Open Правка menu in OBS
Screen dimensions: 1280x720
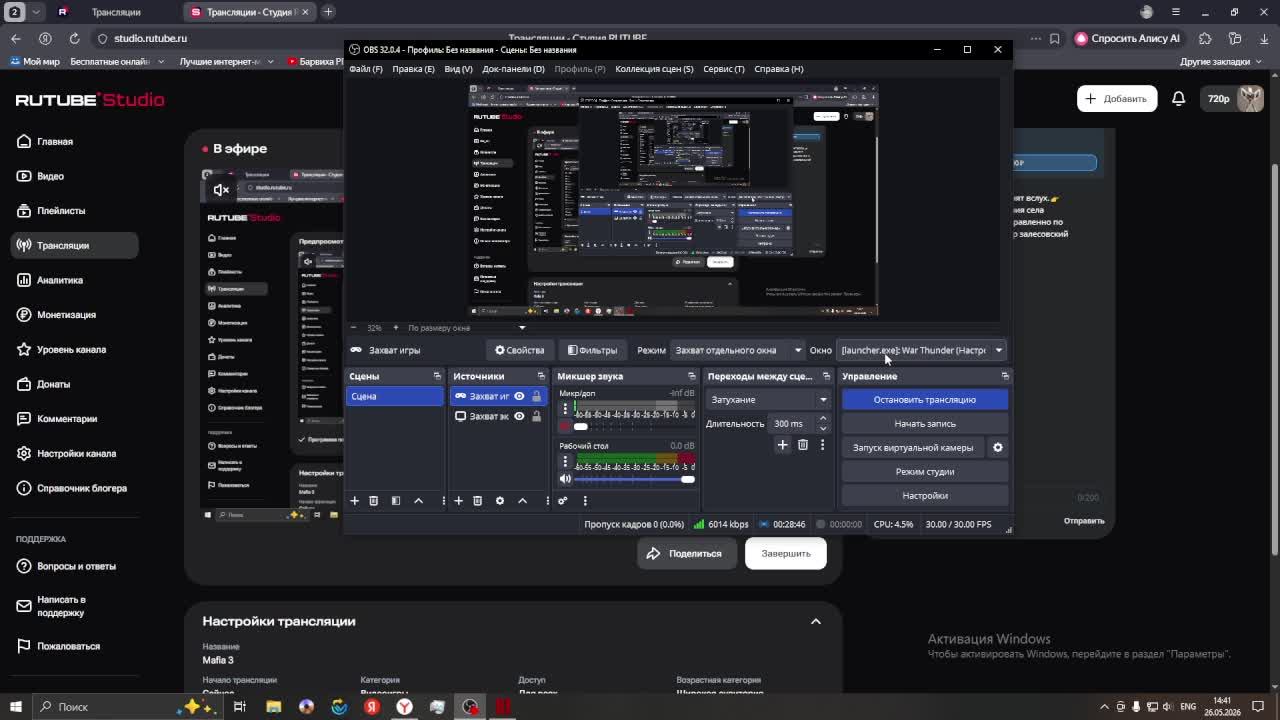click(413, 69)
